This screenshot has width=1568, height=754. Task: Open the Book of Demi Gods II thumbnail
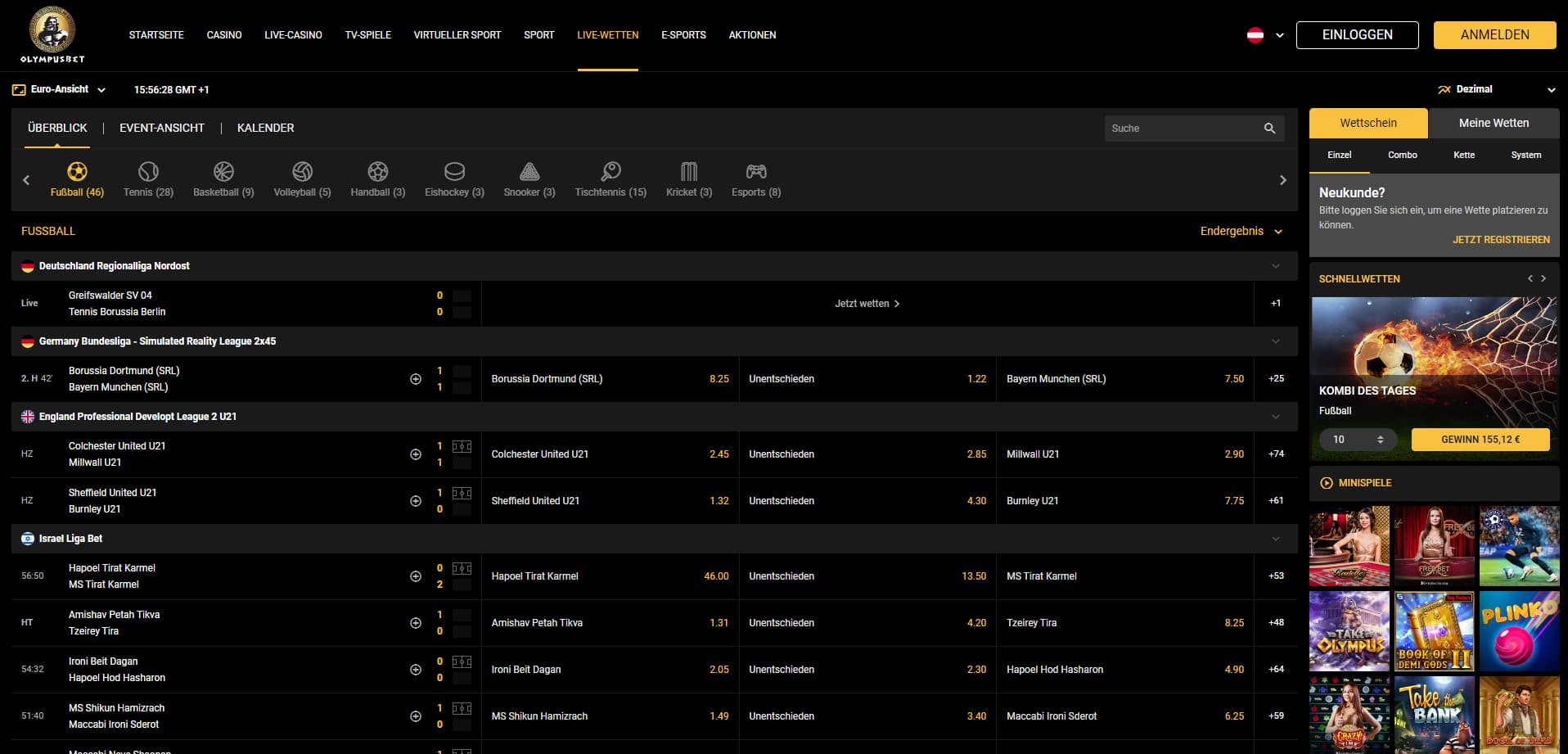click(1435, 632)
